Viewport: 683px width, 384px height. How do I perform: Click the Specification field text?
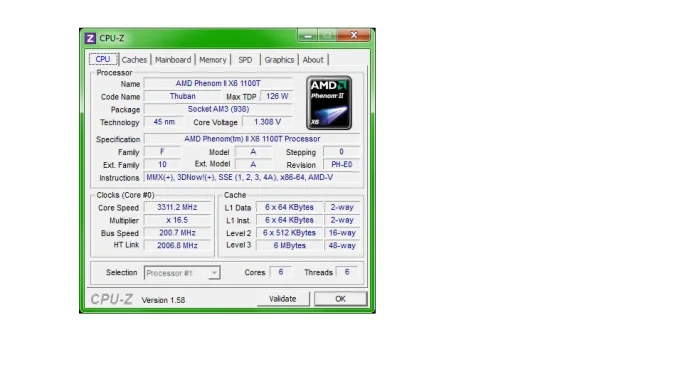pos(252,139)
